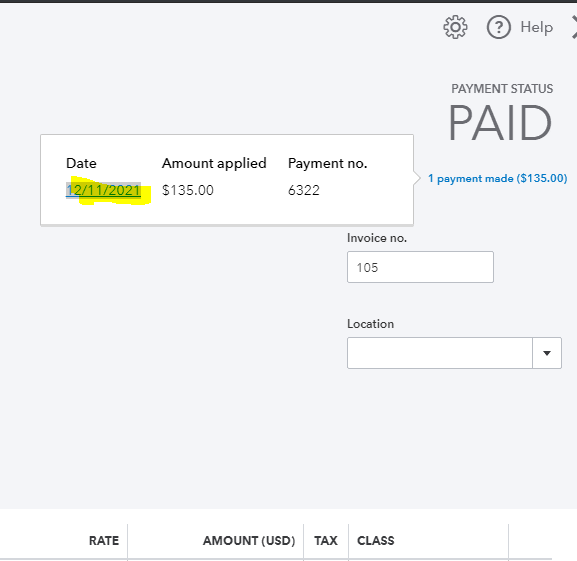Select the AMOUNT (USD) column header

(x=249, y=540)
